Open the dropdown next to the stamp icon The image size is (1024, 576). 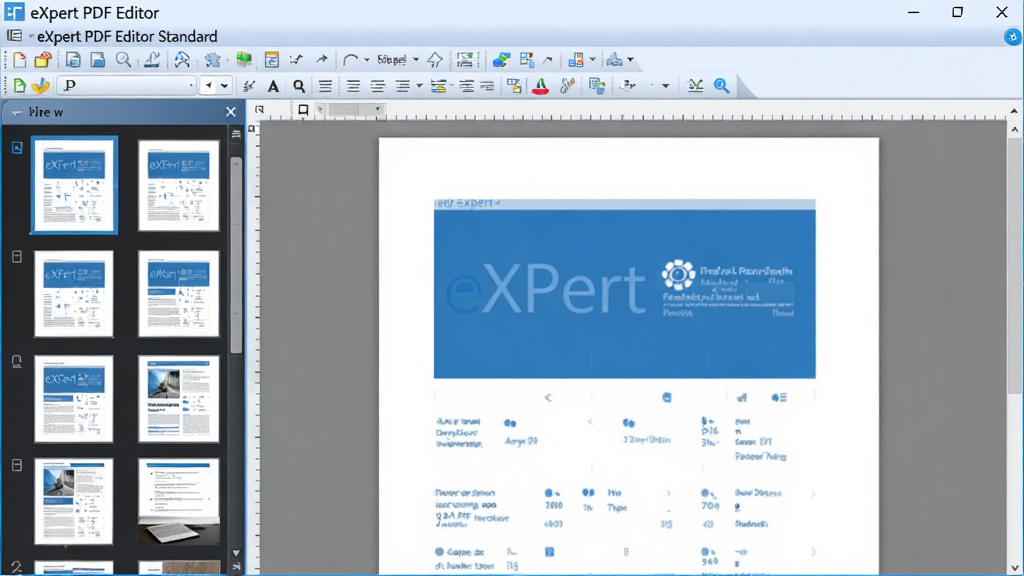(x=630, y=60)
